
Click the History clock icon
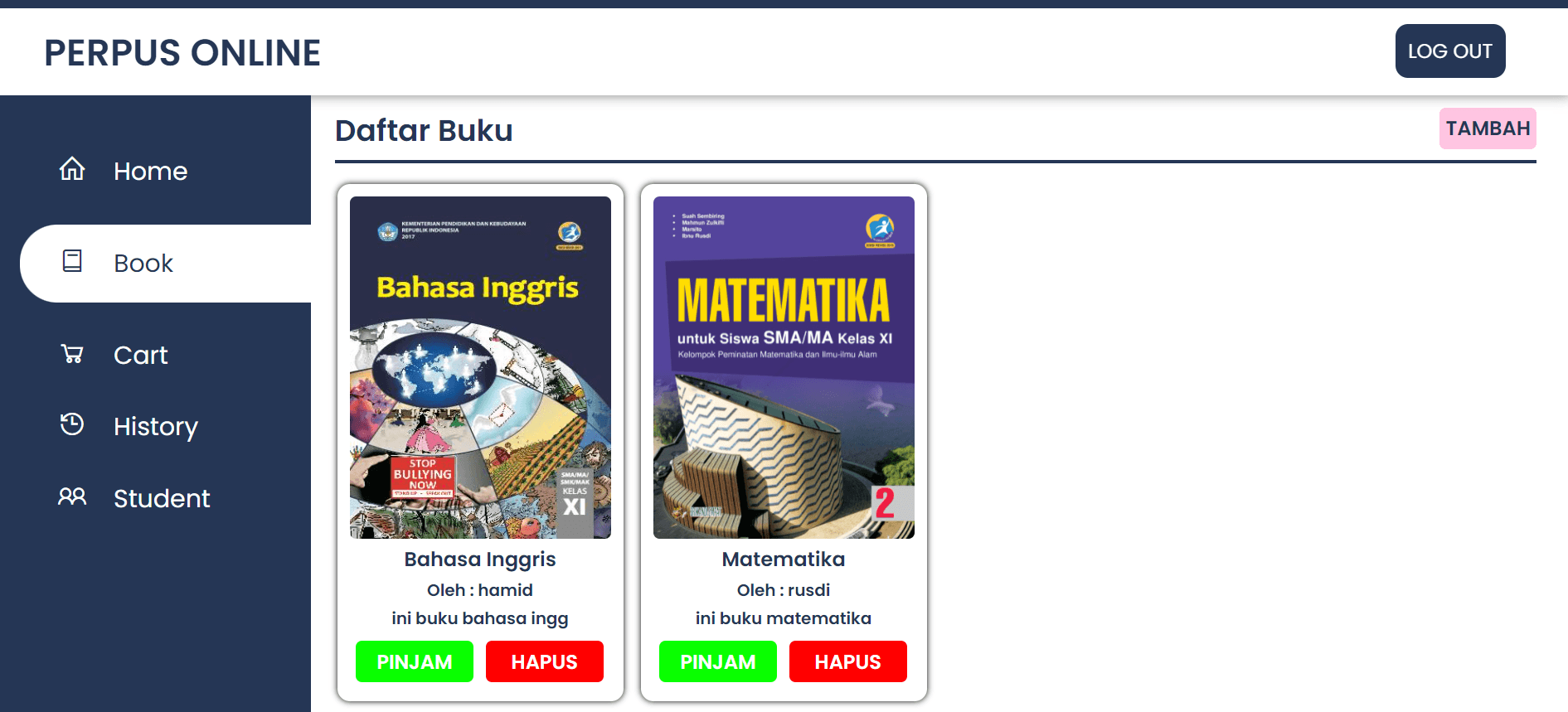[x=72, y=424]
